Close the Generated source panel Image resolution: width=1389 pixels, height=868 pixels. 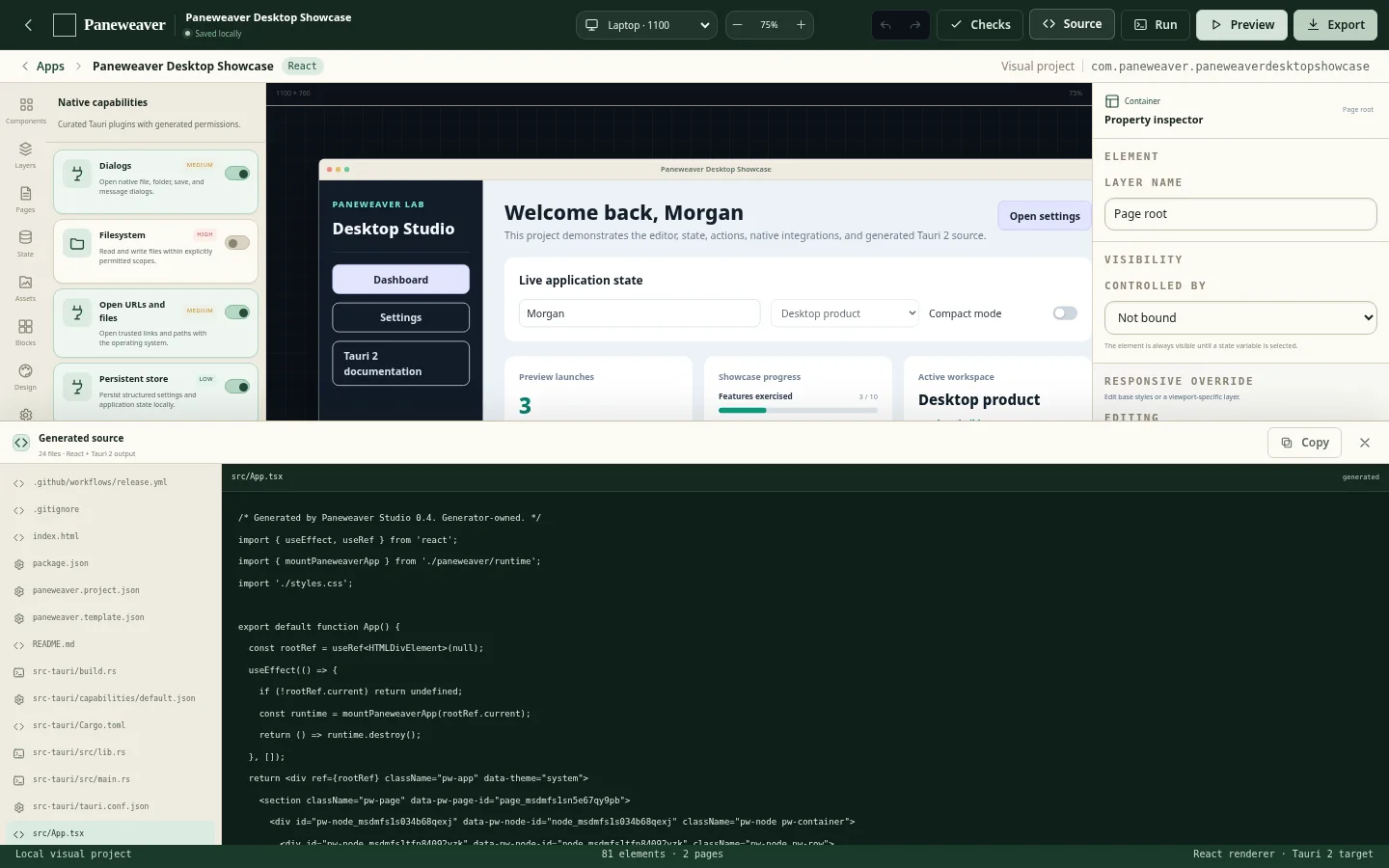[1365, 443]
